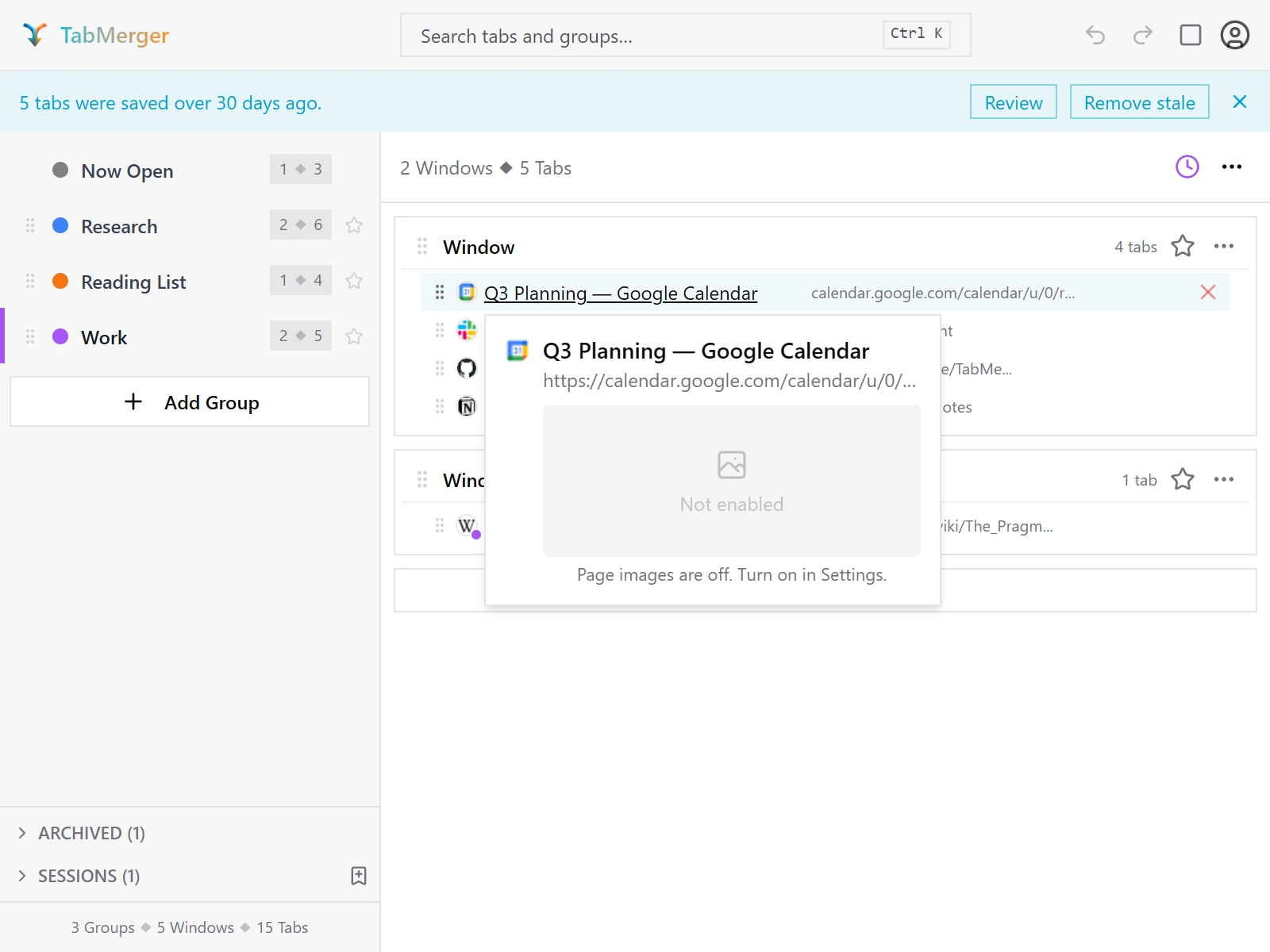The height and width of the screenshot is (952, 1270).
Task: Star the Work group
Action: pyautogui.click(x=354, y=337)
